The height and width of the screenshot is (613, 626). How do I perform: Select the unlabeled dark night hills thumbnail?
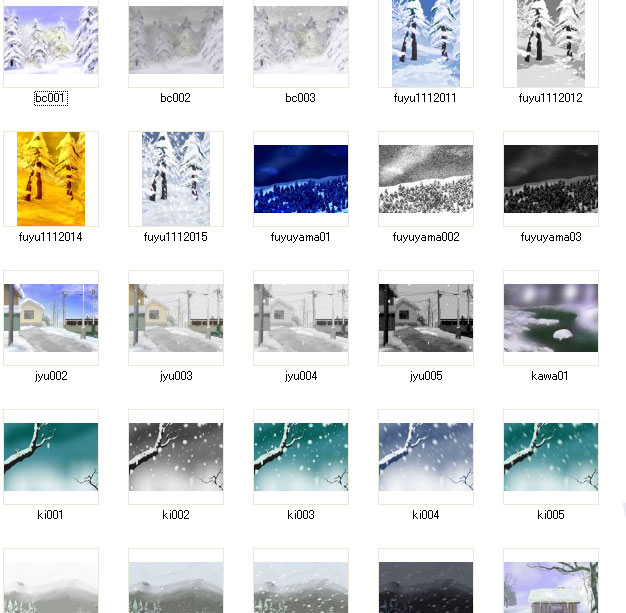[x=426, y=587]
